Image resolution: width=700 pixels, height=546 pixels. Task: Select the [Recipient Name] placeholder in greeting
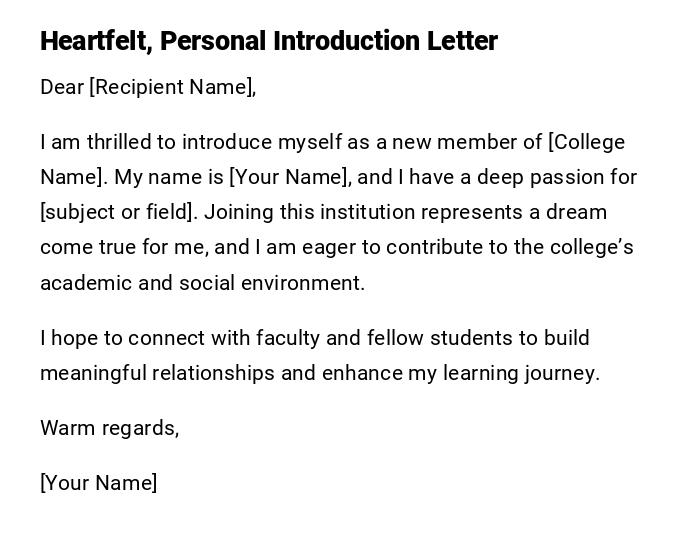(x=171, y=87)
